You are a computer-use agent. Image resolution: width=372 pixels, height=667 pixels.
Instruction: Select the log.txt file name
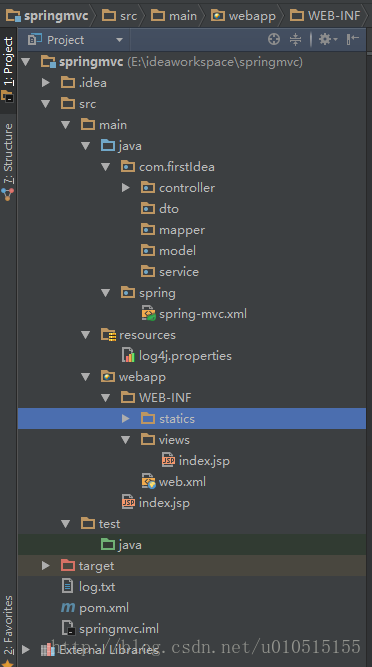(97, 587)
